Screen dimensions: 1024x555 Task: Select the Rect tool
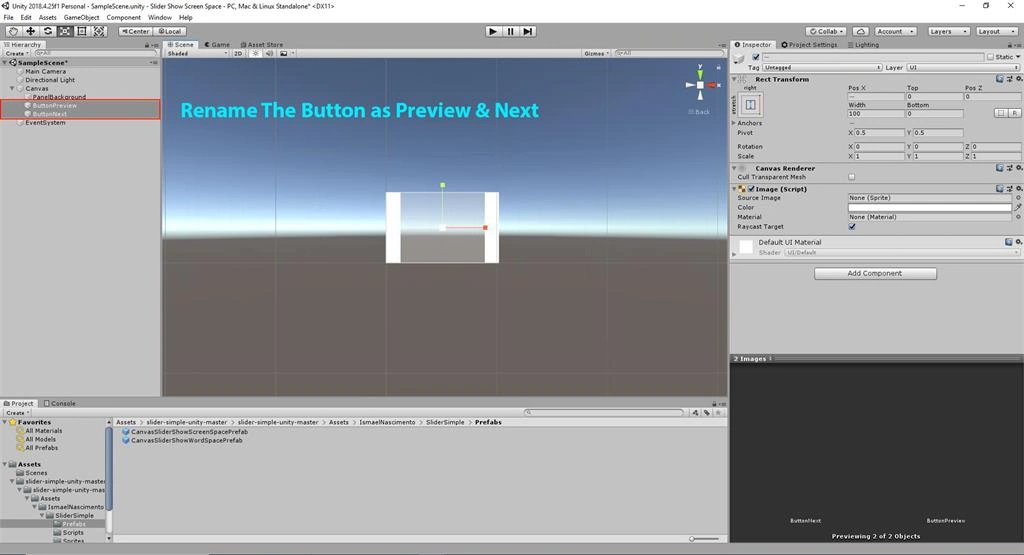click(82, 31)
